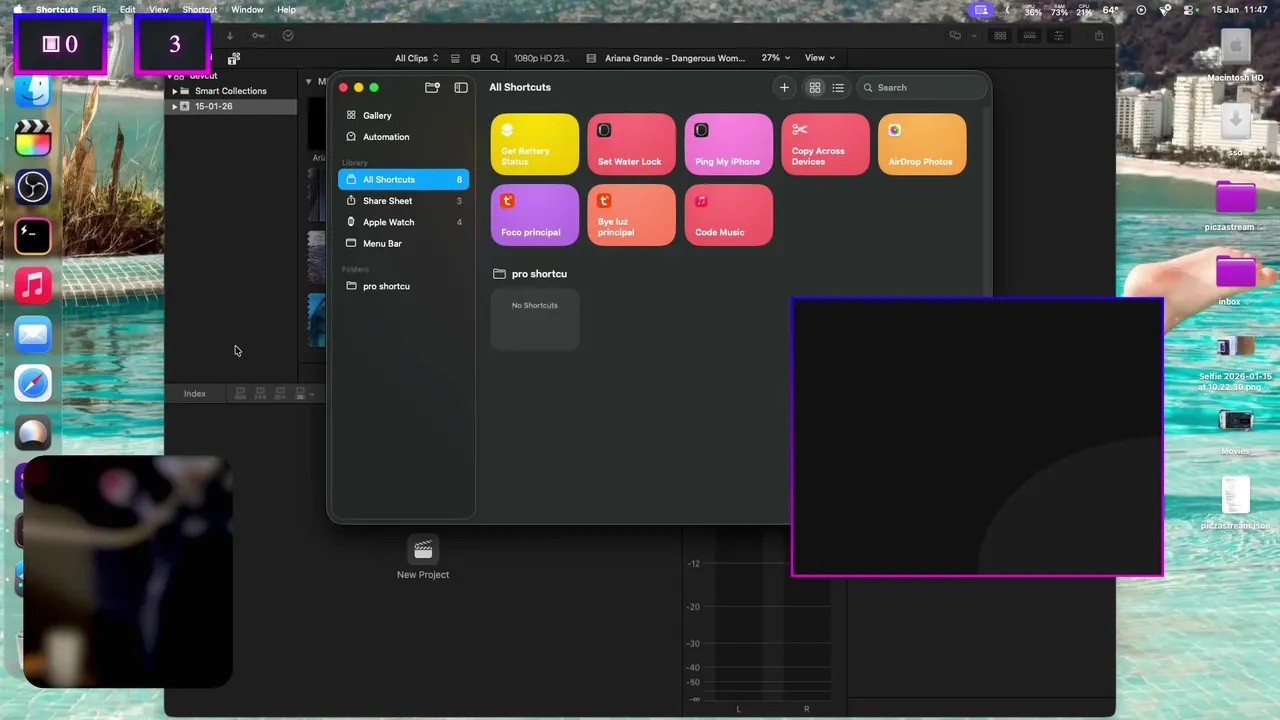Screen dimensions: 1280x720
Task: Open OBS from the Dock
Action: click(33, 187)
